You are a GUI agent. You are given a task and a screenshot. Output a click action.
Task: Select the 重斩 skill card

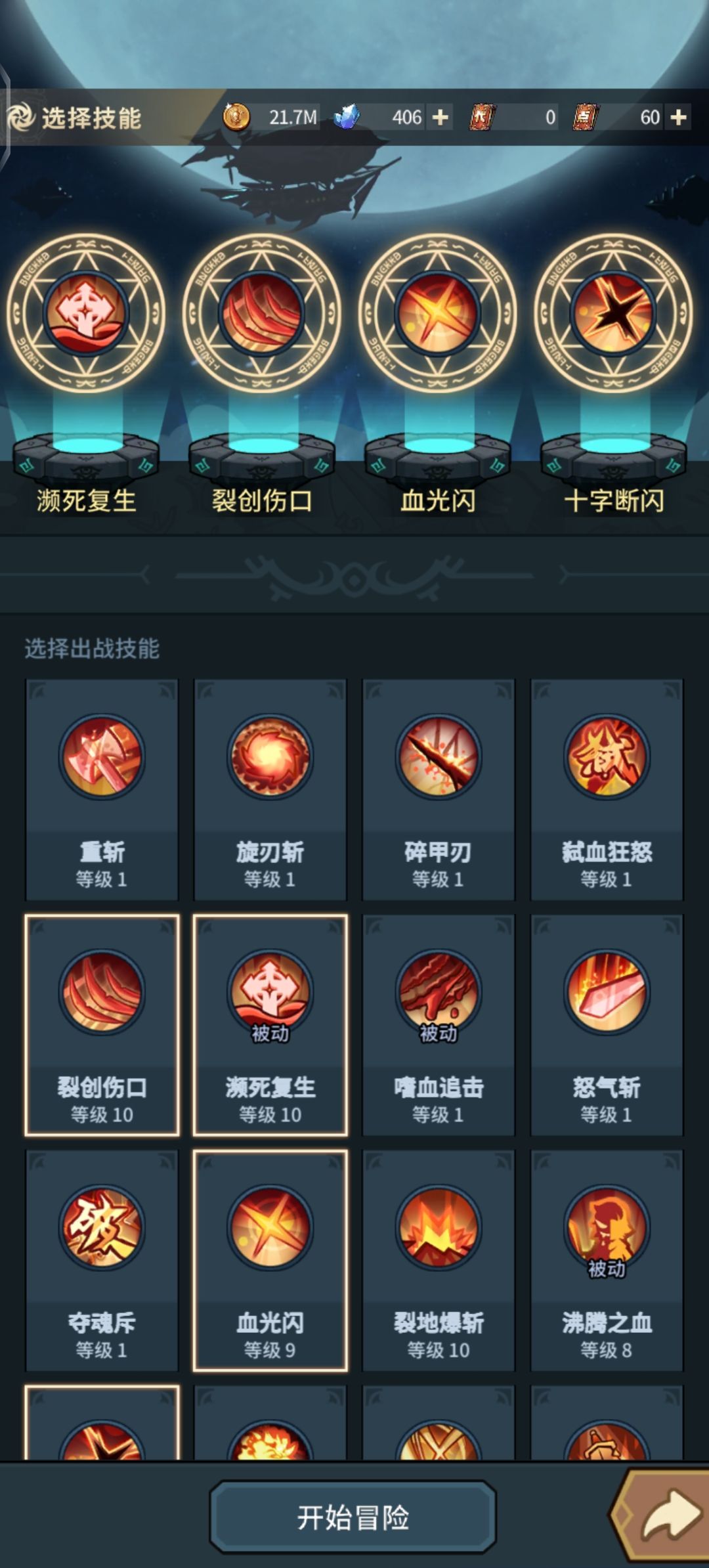point(102,790)
